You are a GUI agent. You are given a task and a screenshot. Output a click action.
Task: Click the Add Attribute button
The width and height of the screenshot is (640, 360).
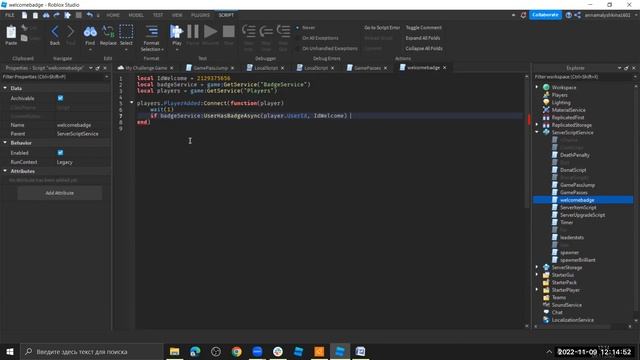pyautogui.click(x=60, y=193)
